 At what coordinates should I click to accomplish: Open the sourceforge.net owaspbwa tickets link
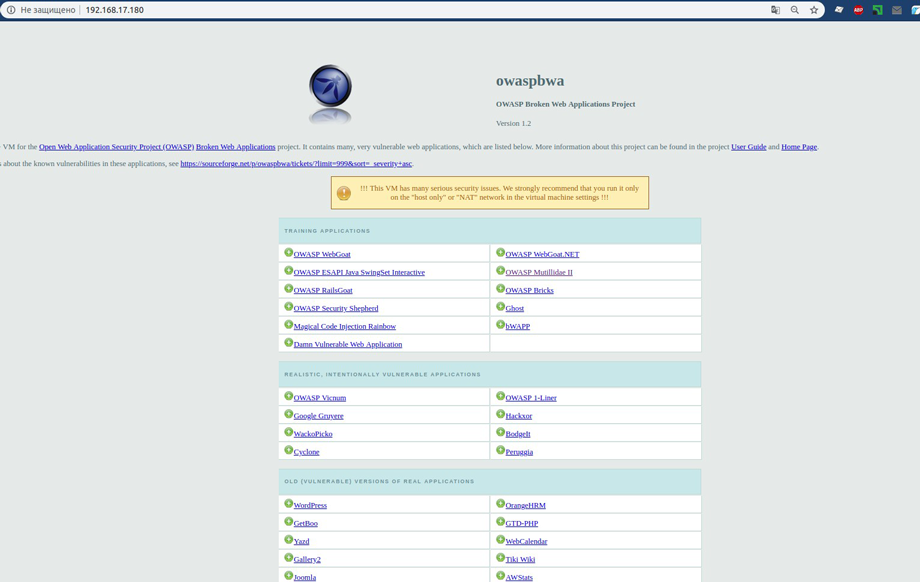[296, 164]
